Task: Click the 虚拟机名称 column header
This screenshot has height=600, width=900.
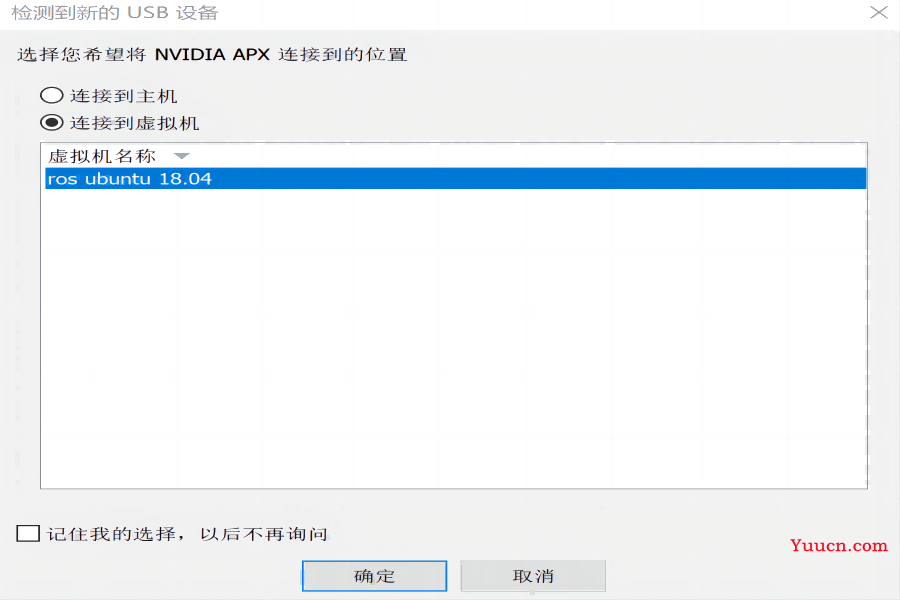Action: click(102, 156)
